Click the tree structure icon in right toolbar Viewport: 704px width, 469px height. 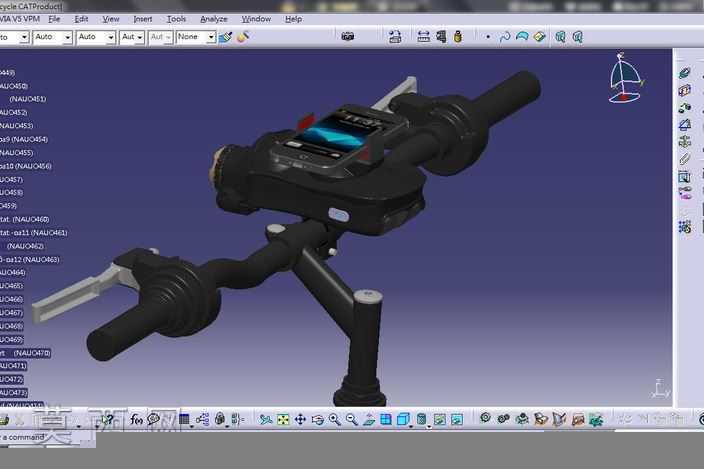point(685,142)
